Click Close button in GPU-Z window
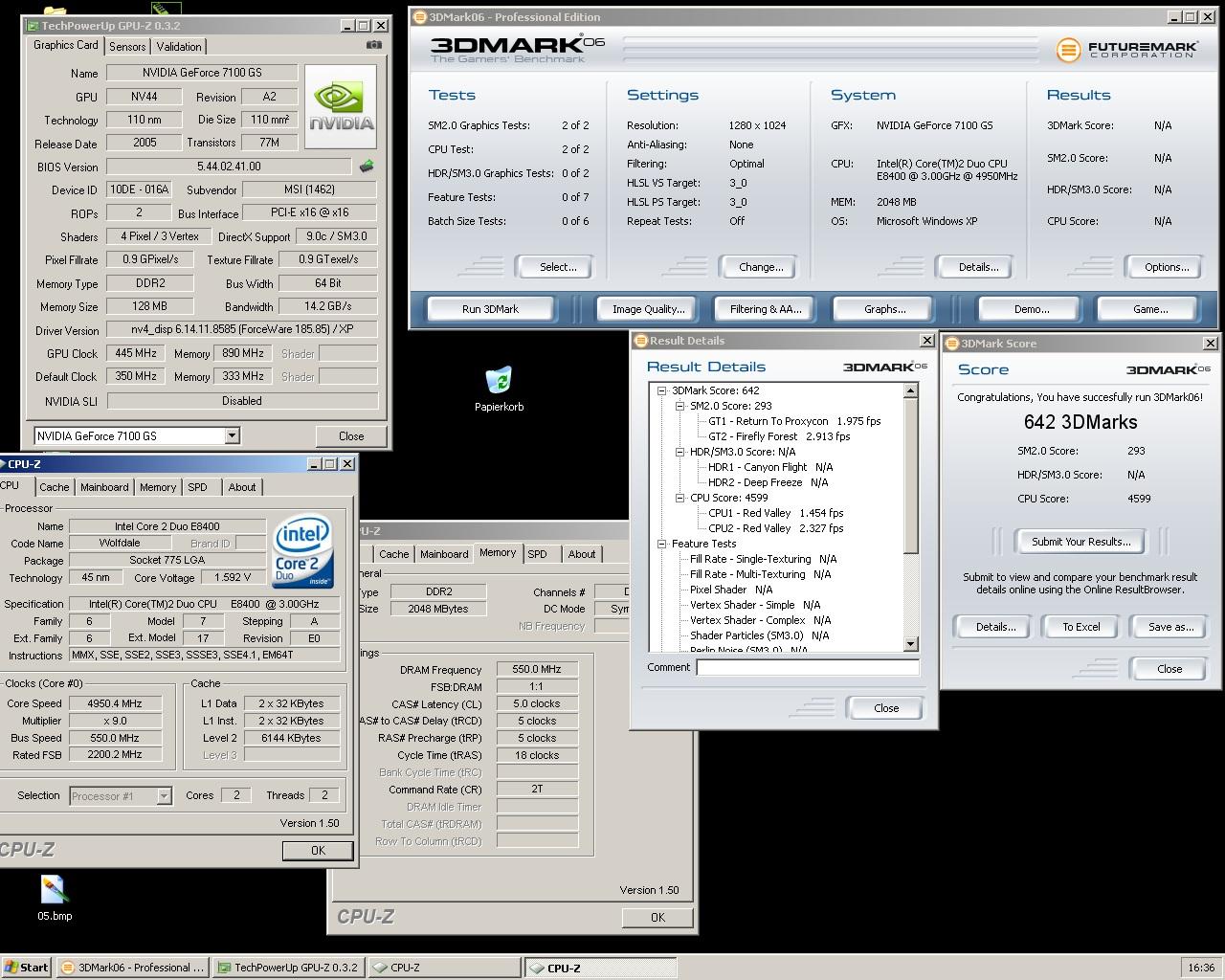 351,435
